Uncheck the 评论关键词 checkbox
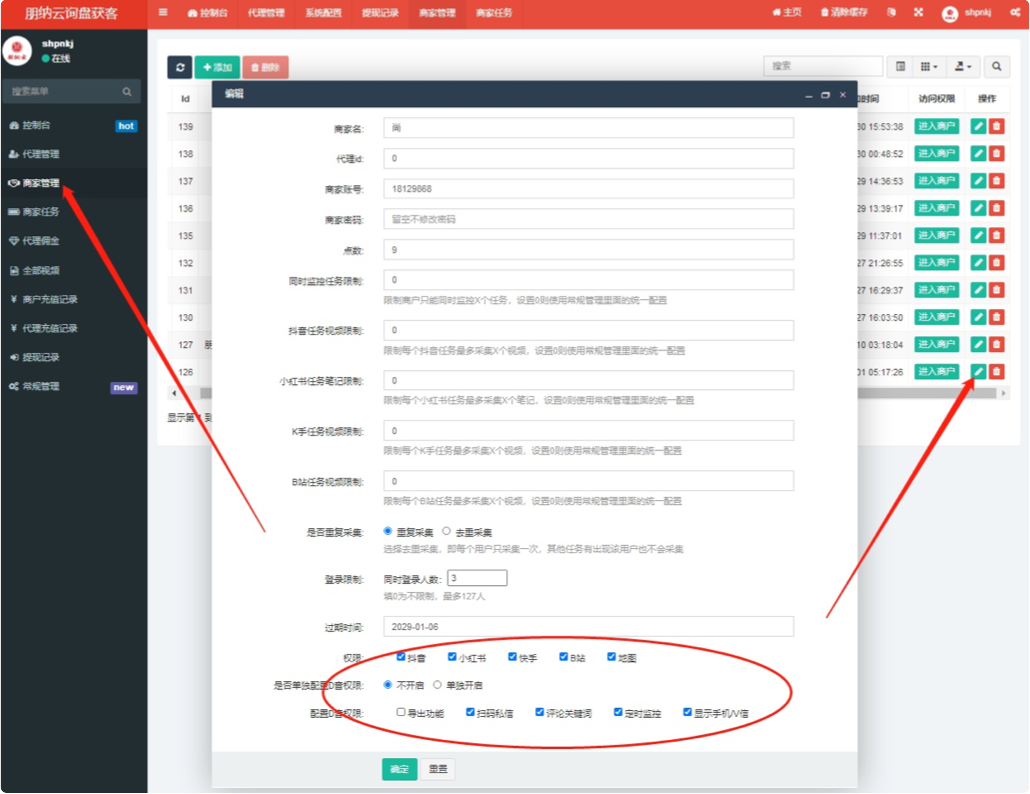The image size is (1030, 794). [x=540, y=712]
